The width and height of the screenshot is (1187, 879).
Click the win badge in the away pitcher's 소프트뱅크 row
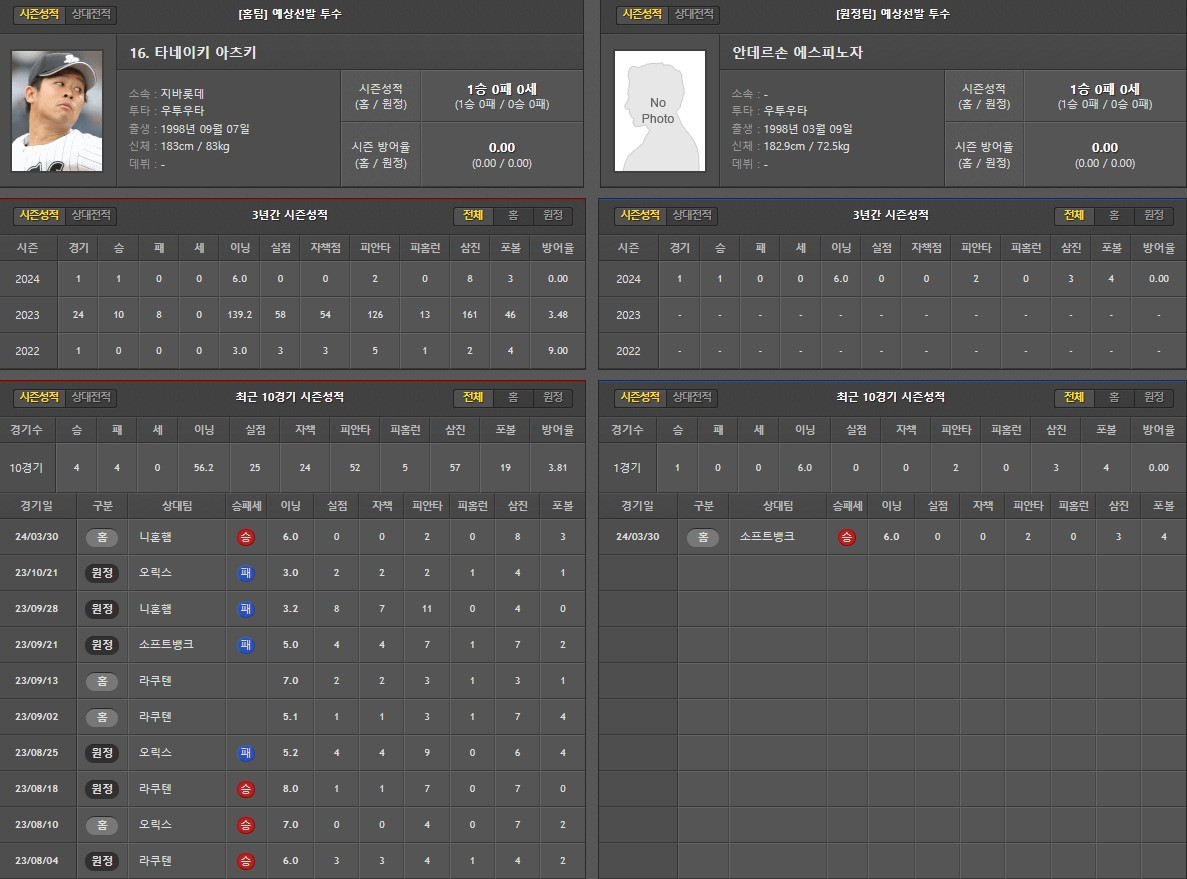click(x=846, y=538)
